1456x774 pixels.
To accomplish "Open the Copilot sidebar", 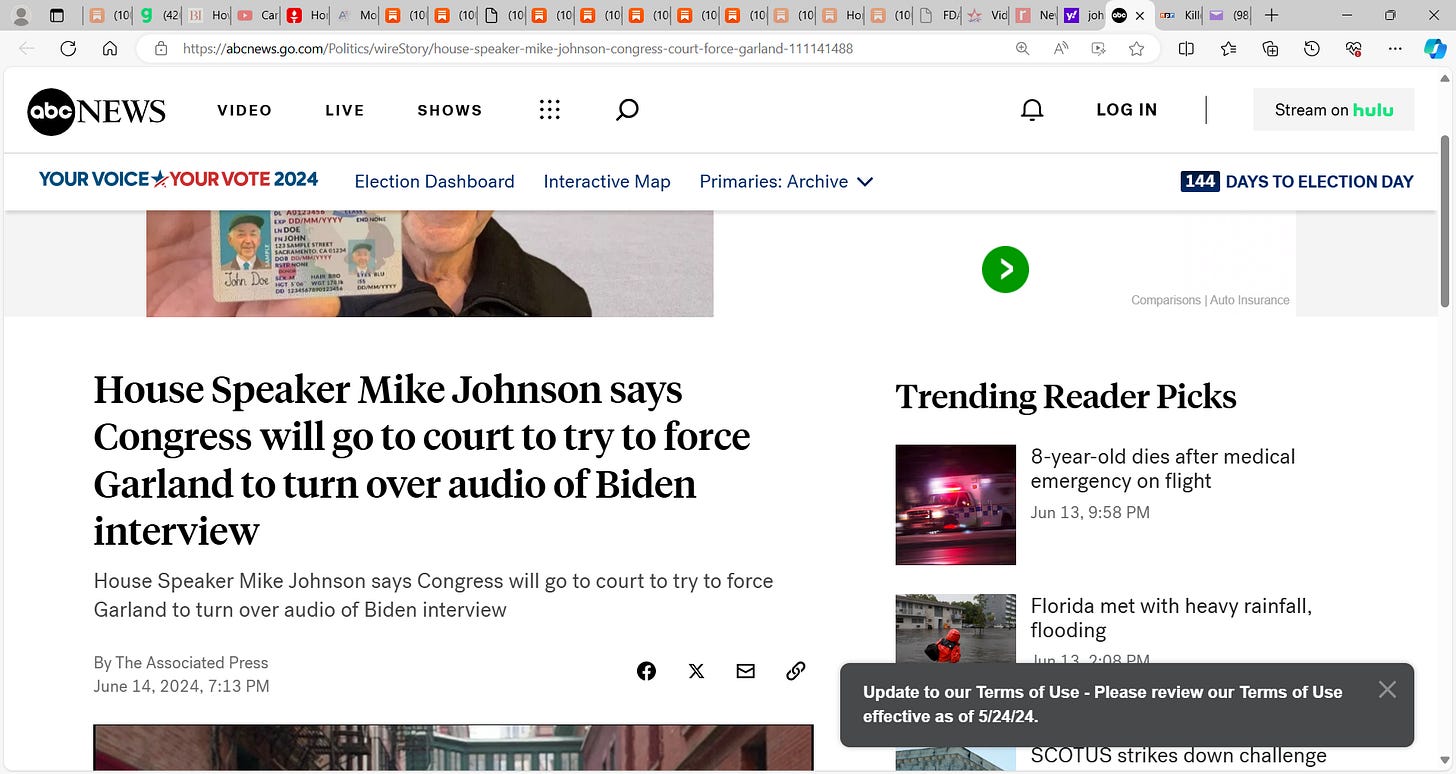I will (1436, 48).
